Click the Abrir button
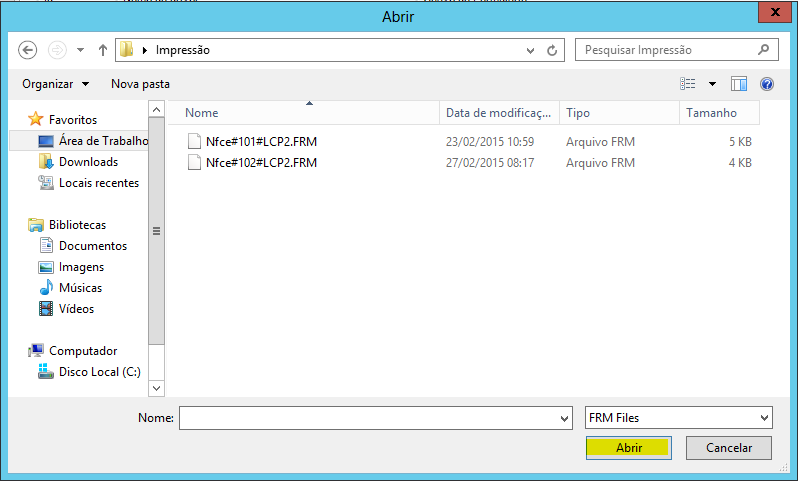Viewport: 798px width, 481px height. click(629, 448)
